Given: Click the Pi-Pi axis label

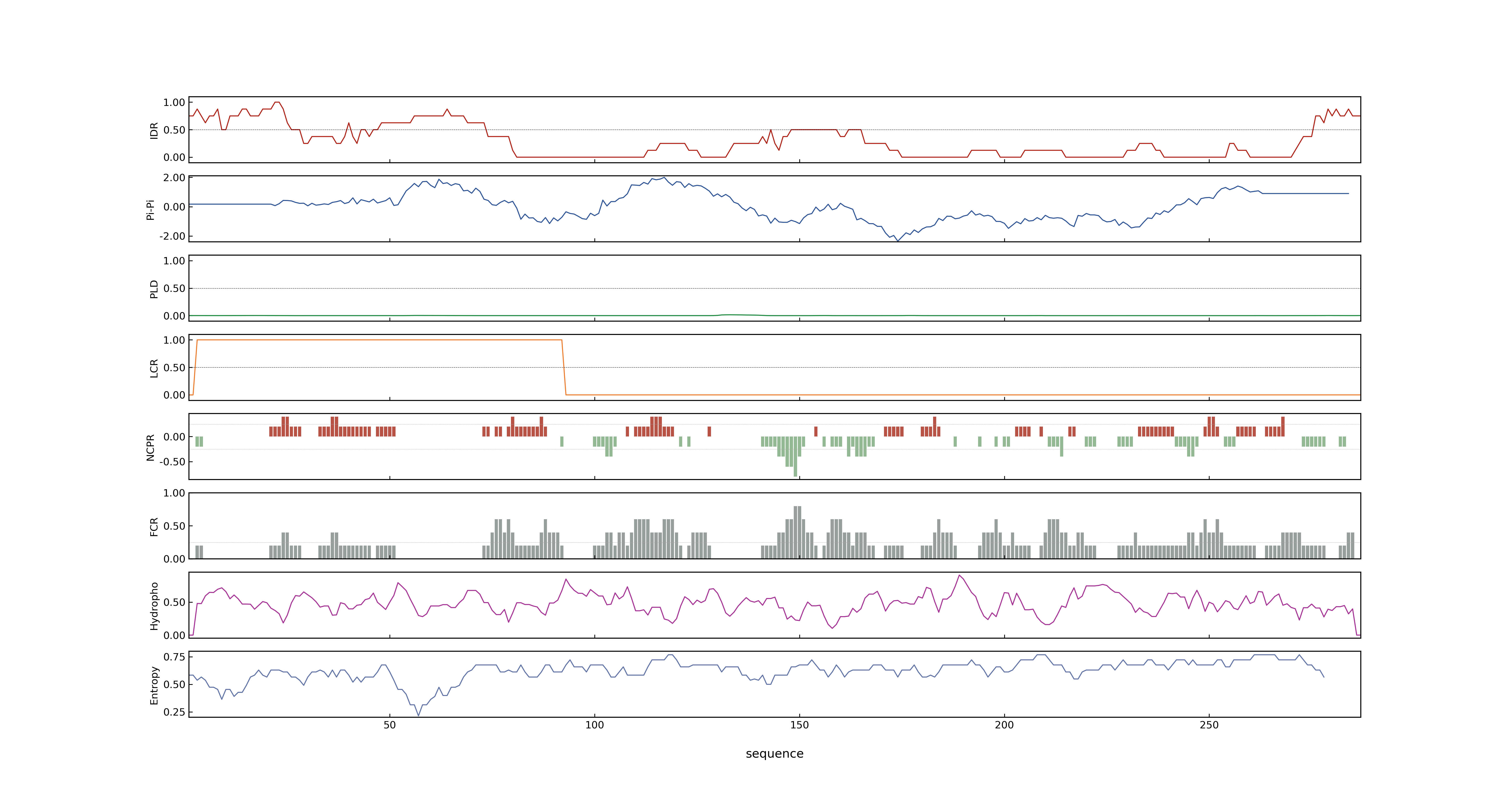Looking at the screenshot, I should 150,209.
